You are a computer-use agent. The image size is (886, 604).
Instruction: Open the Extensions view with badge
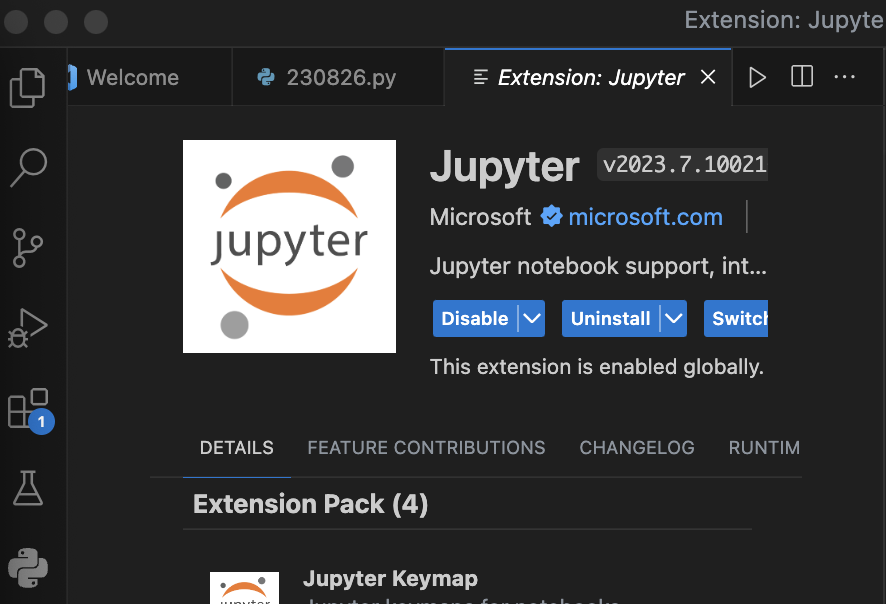click(31, 411)
